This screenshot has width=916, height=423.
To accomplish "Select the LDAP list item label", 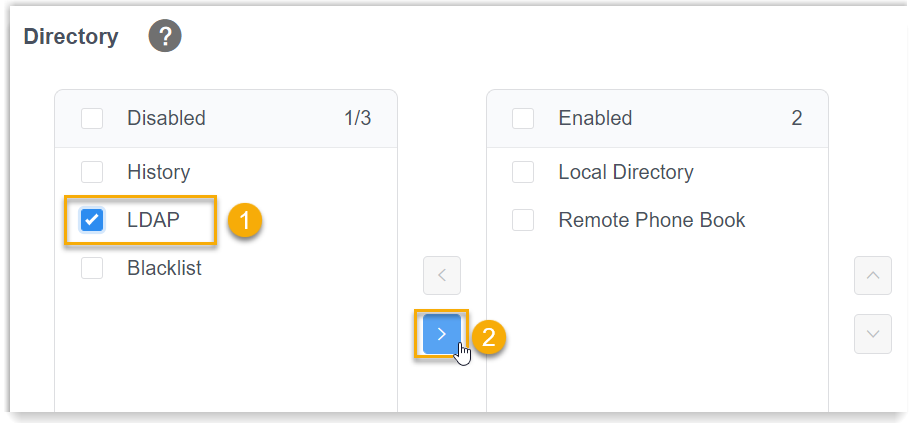I will pos(153,220).
